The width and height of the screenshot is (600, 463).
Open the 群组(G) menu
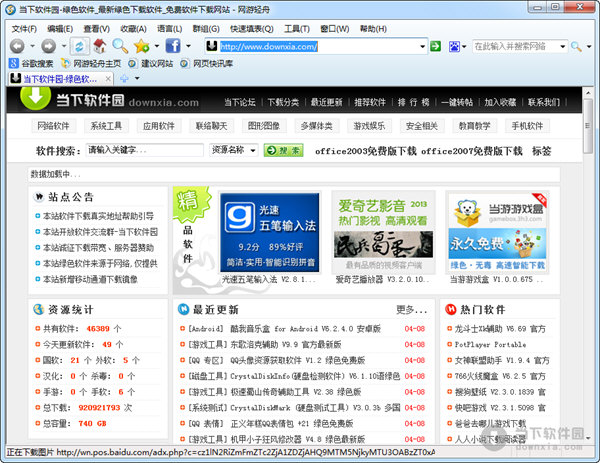coord(206,29)
